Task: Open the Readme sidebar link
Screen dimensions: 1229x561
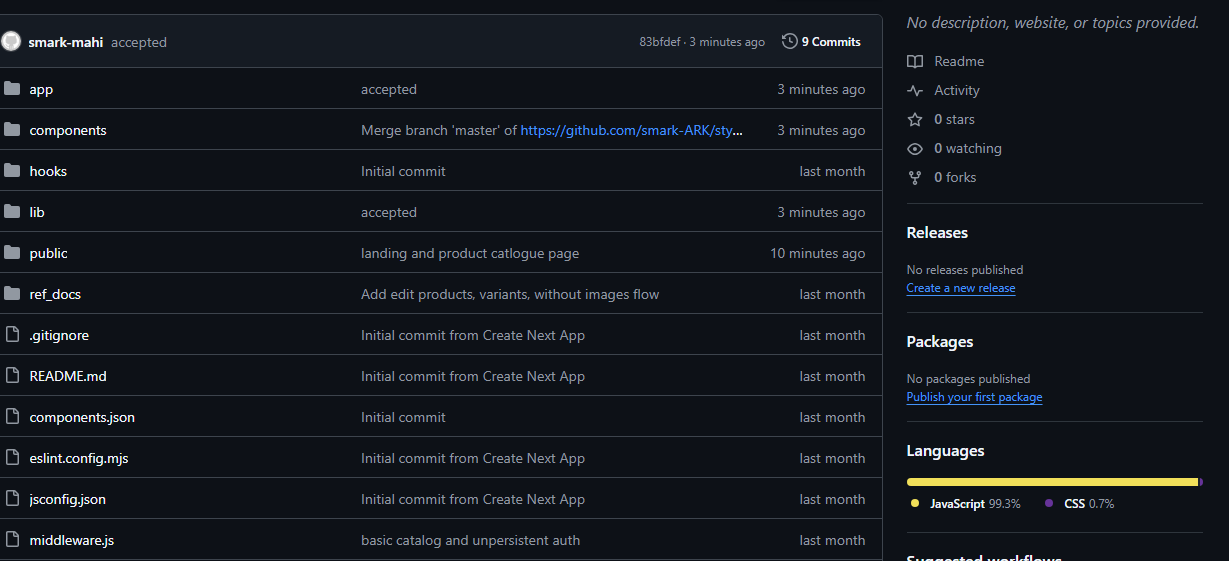Action: tap(945, 61)
